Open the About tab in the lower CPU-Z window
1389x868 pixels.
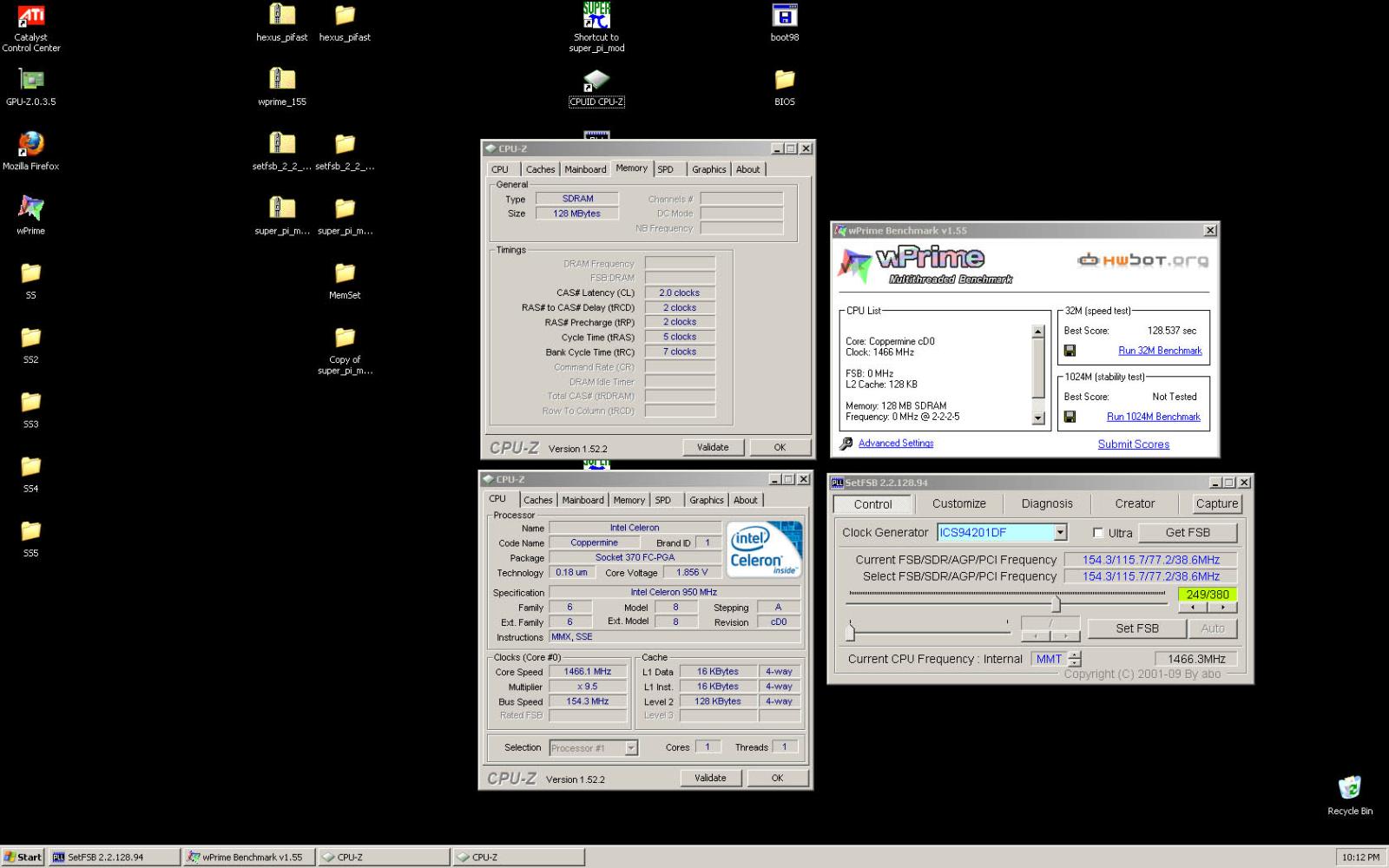pos(746,500)
